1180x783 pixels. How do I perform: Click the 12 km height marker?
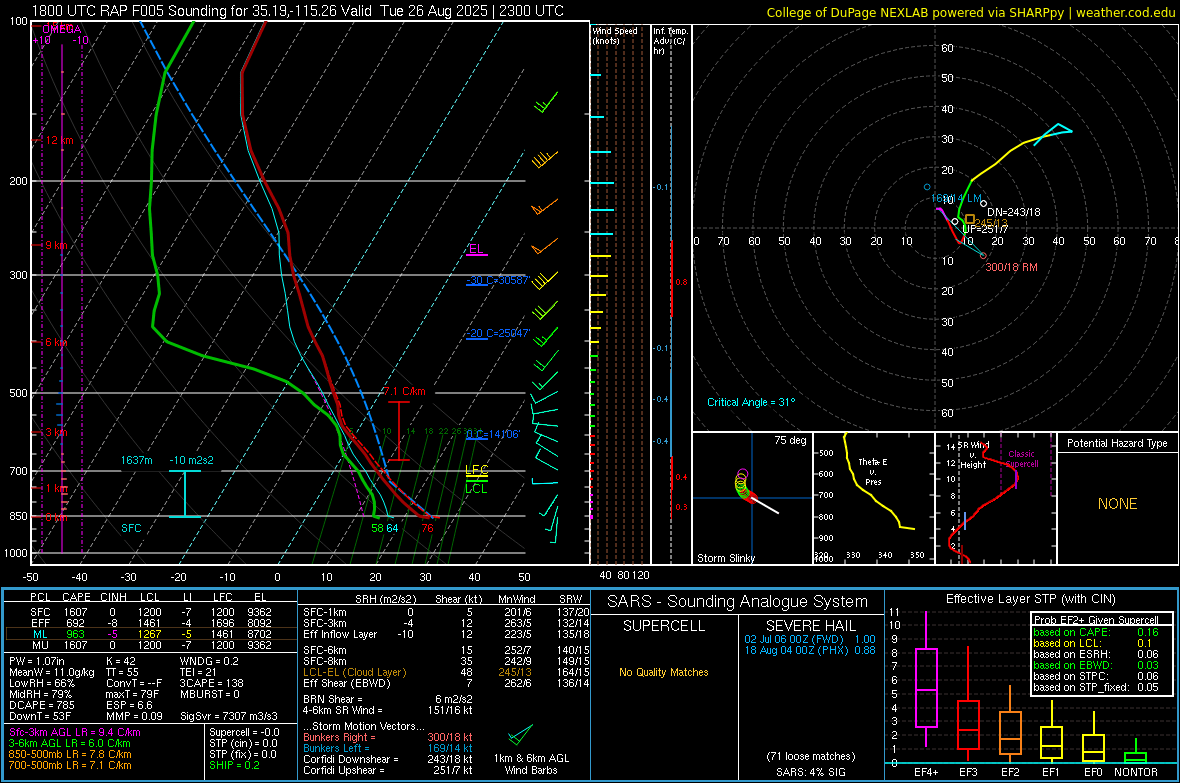click(59, 140)
